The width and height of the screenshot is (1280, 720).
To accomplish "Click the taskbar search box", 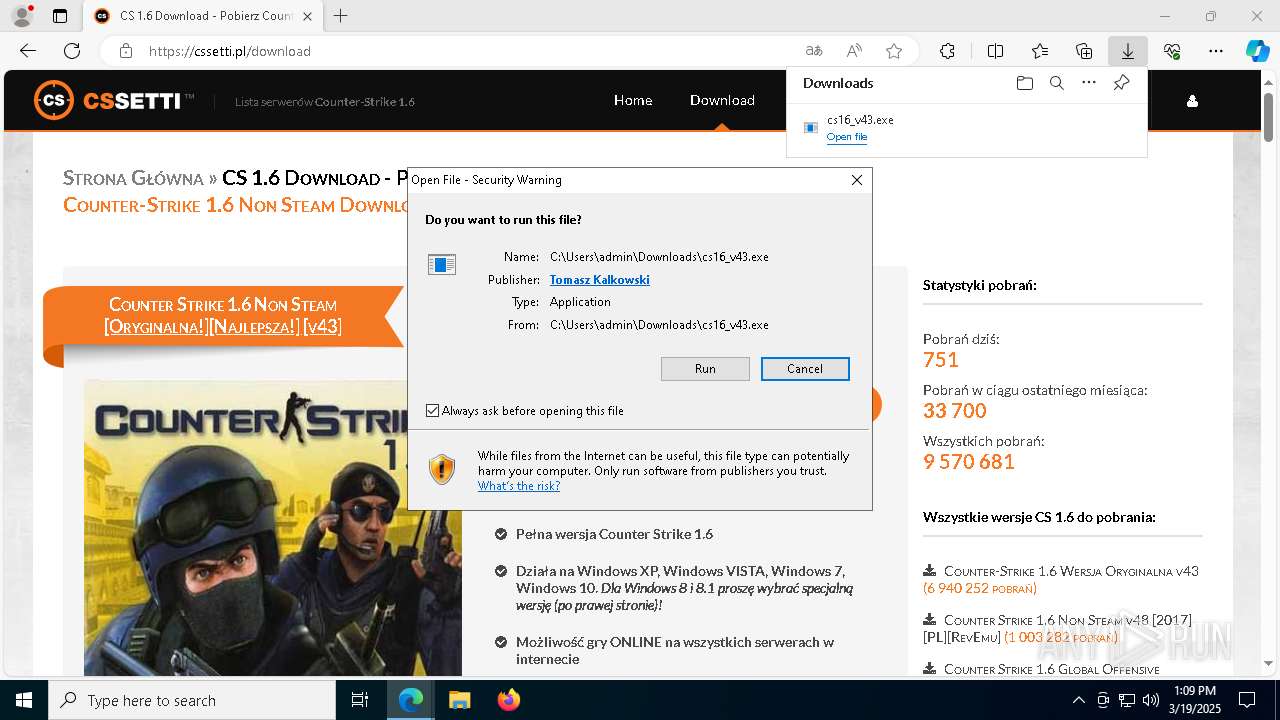I will point(192,700).
